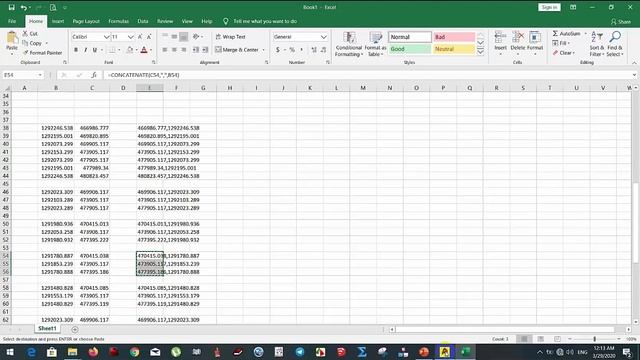Open Windows Start menu
This screenshot has width=640, height=360.
pyautogui.click(x=10, y=352)
